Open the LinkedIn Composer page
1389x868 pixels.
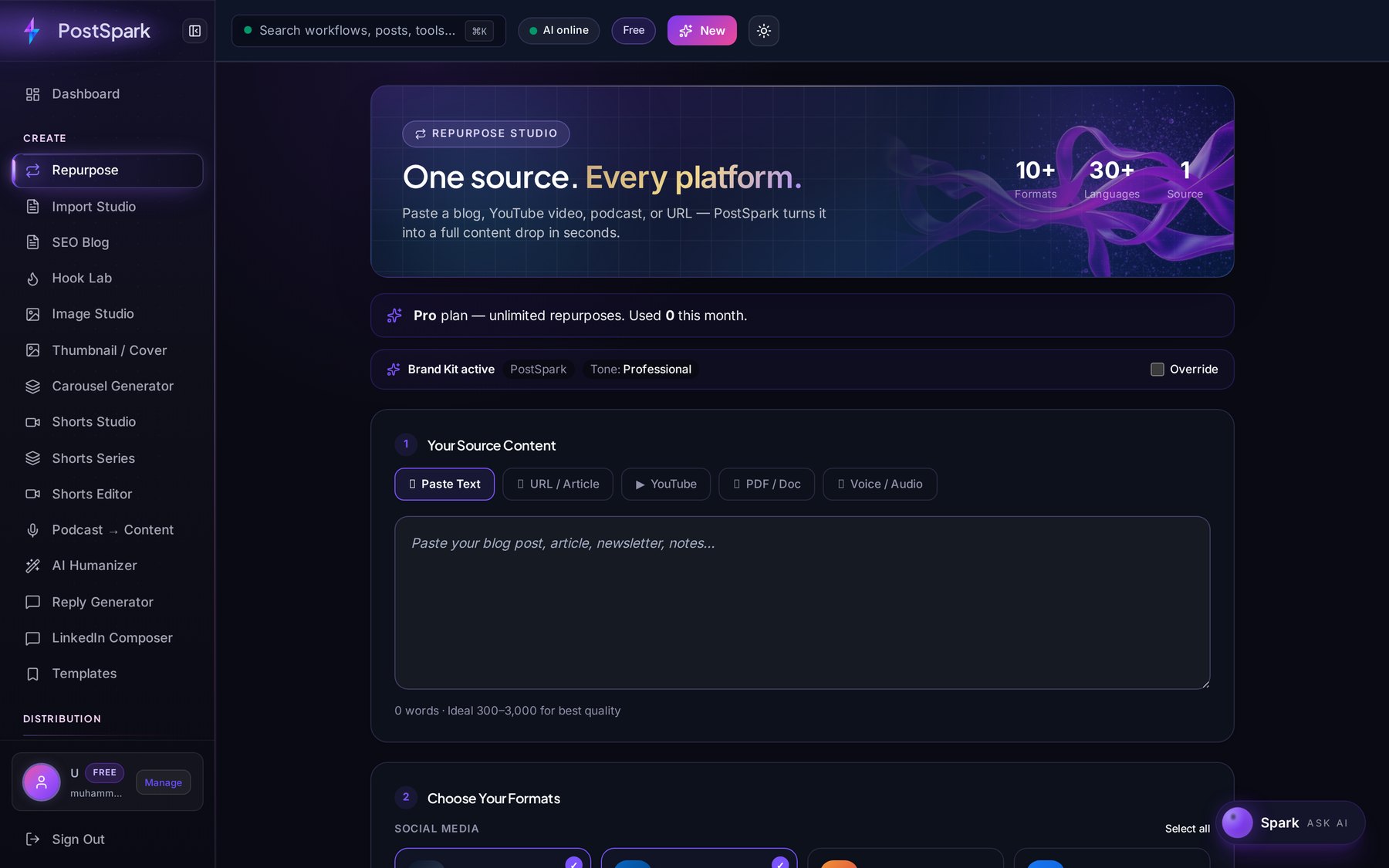[107, 638]
